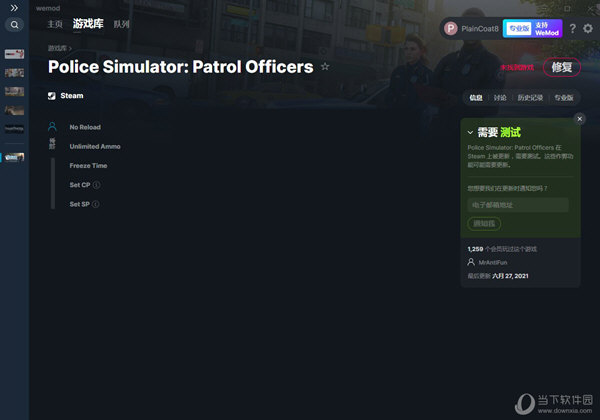Select the fifth game thumbnail in sidebar
600x420 pixels.
coord(14,129)
